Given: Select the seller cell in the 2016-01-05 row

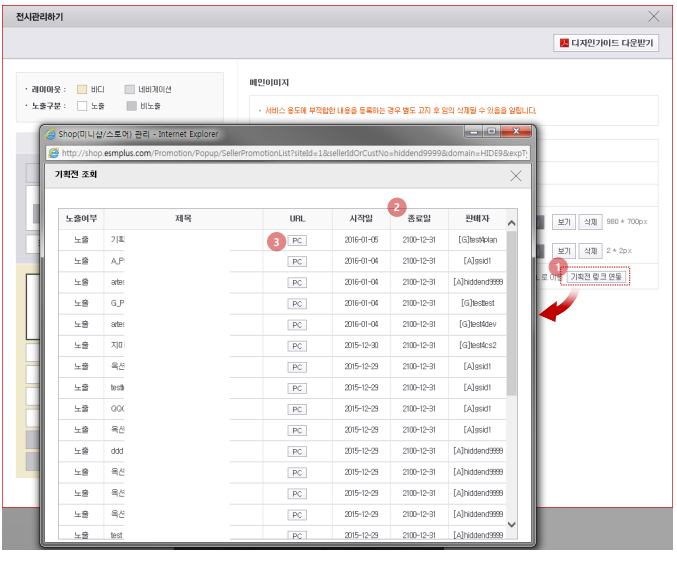Looking at the screenshot, I should click(478, 240).
